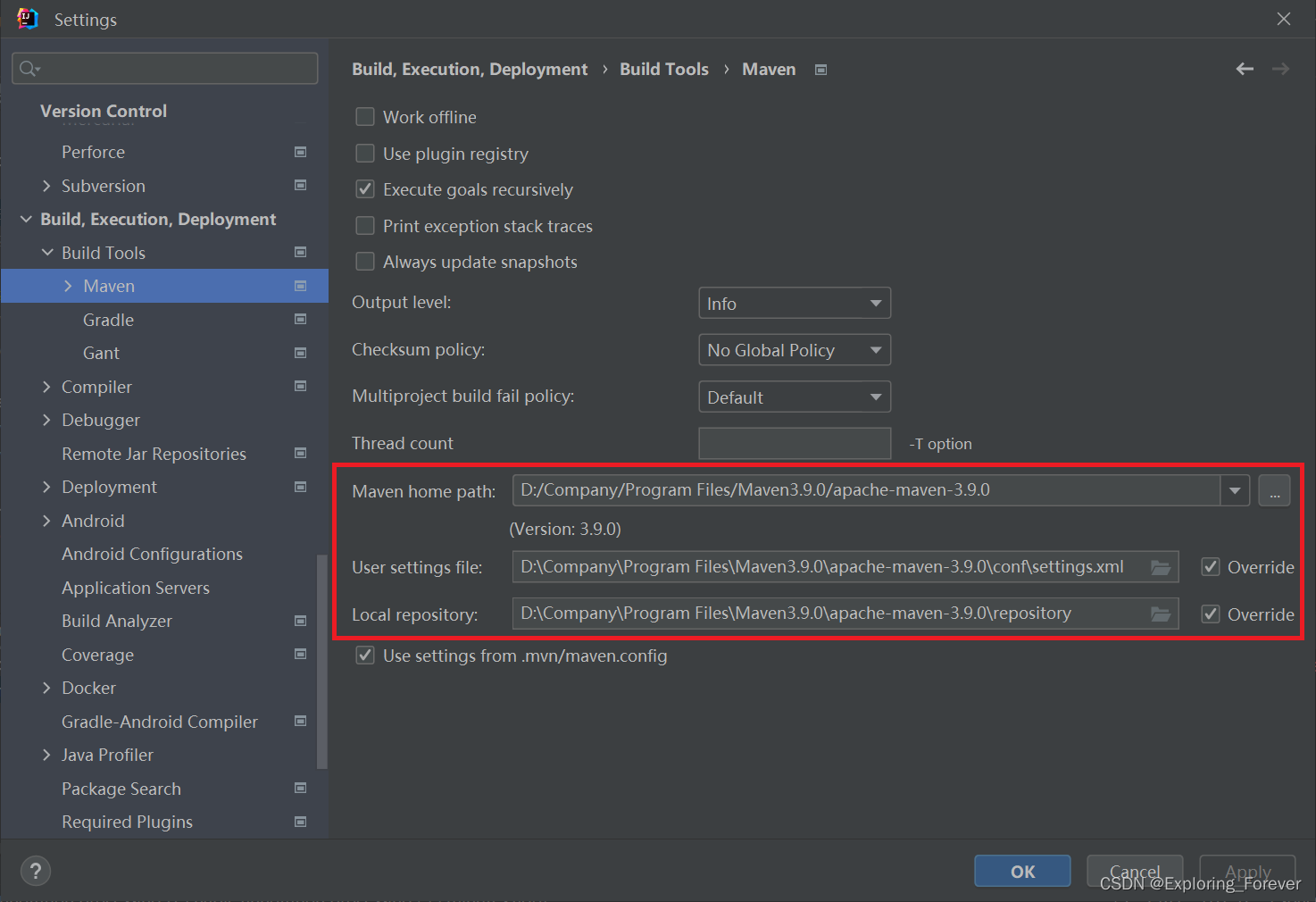The image size is (1316, 902).
Task: Click the search magnifier icon in settings
Action: click(29, 69)
